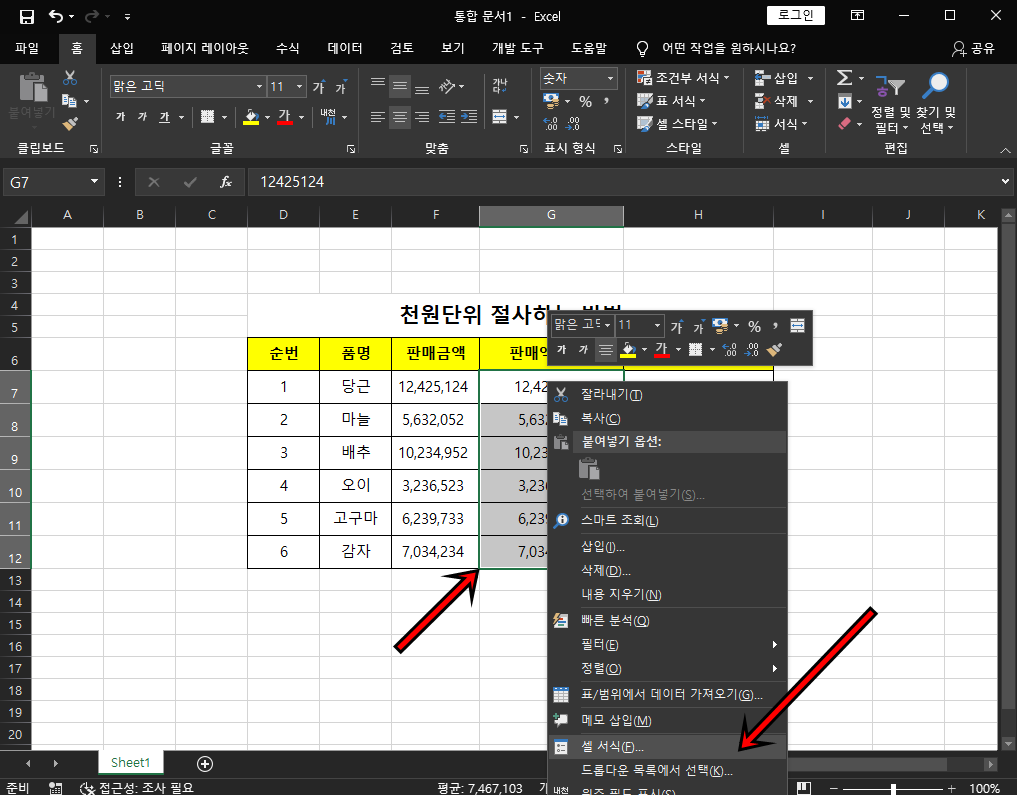Viewport: 1017px width, 795px height.
Task: Choose Copy in the context menu
Action: point(667,419)
